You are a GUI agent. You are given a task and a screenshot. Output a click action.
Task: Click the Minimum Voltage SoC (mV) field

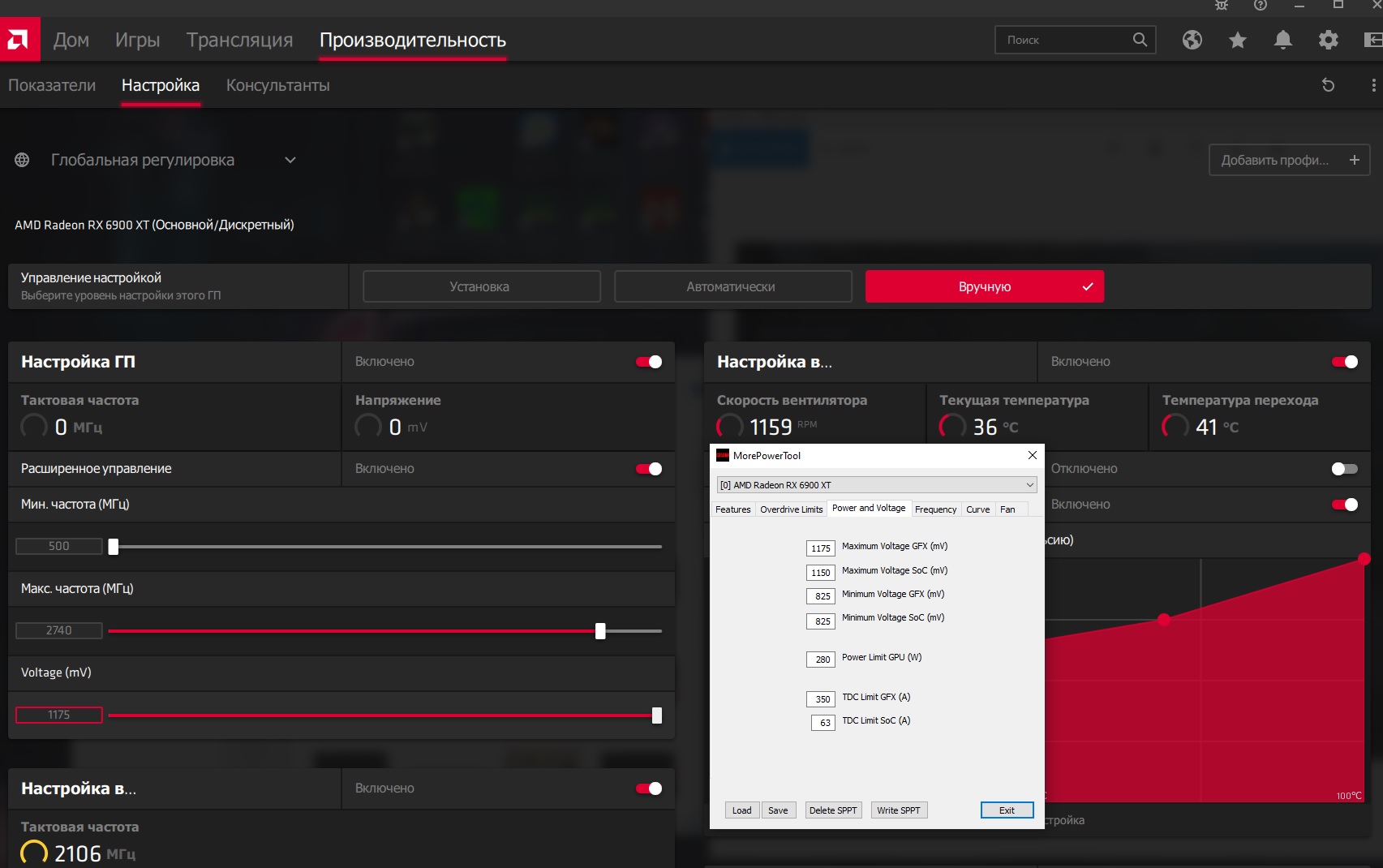(821, 621)
